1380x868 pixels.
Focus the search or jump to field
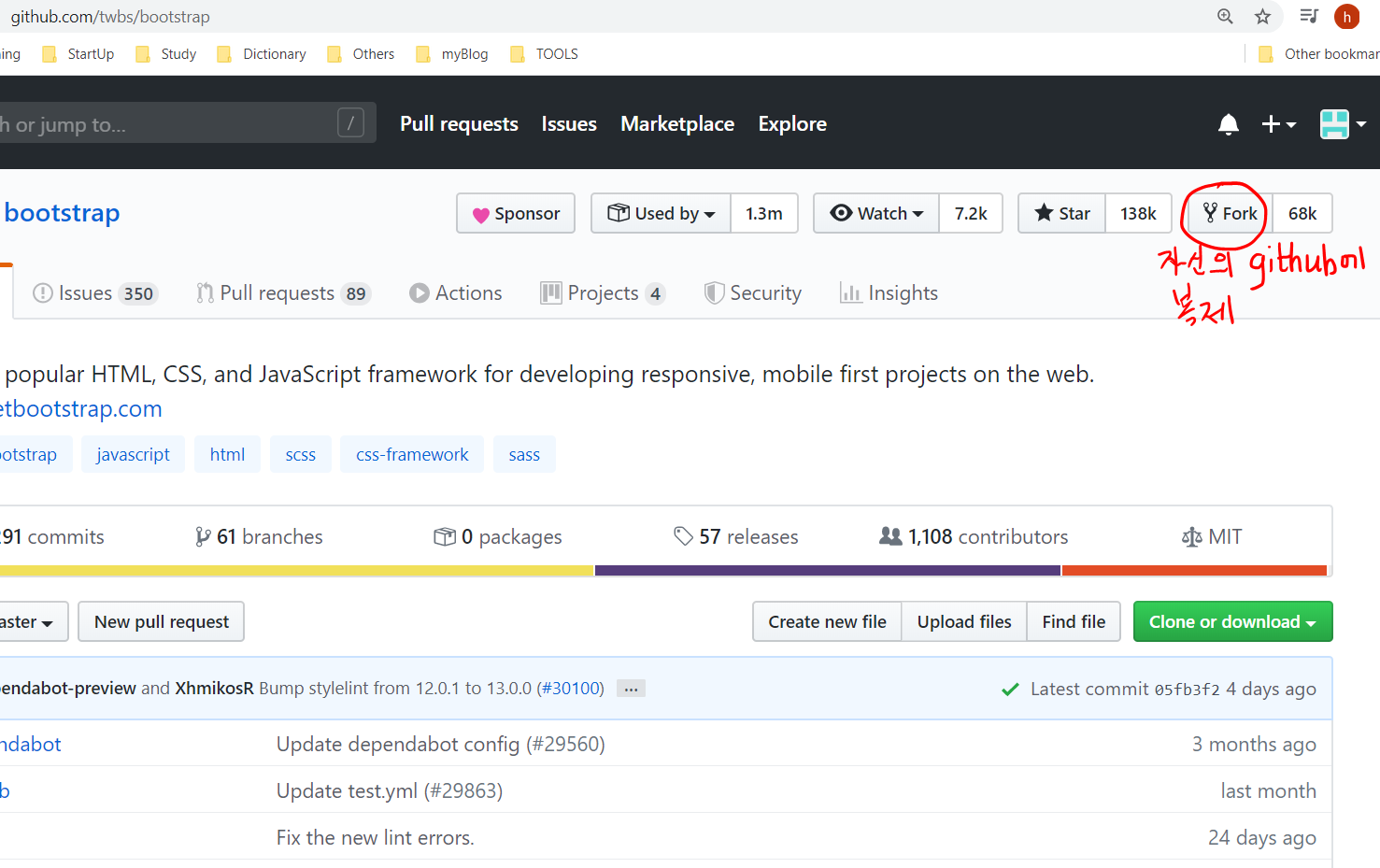click(x=187, y=122)
